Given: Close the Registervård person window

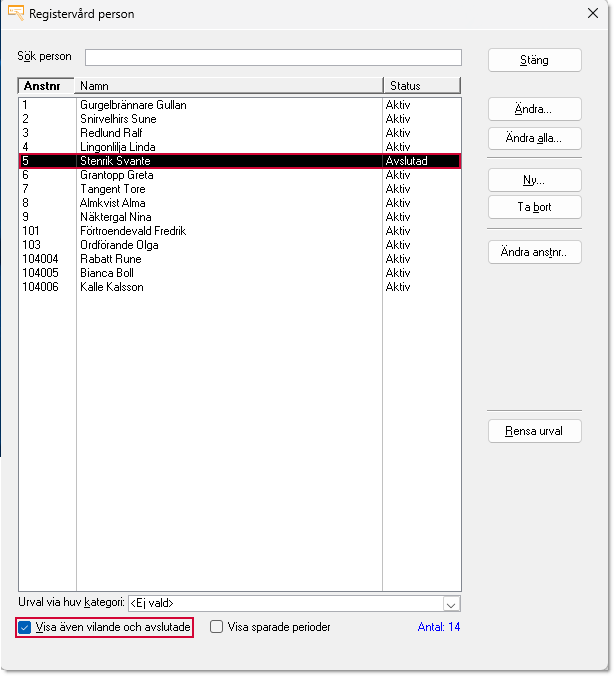Looking at the screenshot, I should point(593,13).
